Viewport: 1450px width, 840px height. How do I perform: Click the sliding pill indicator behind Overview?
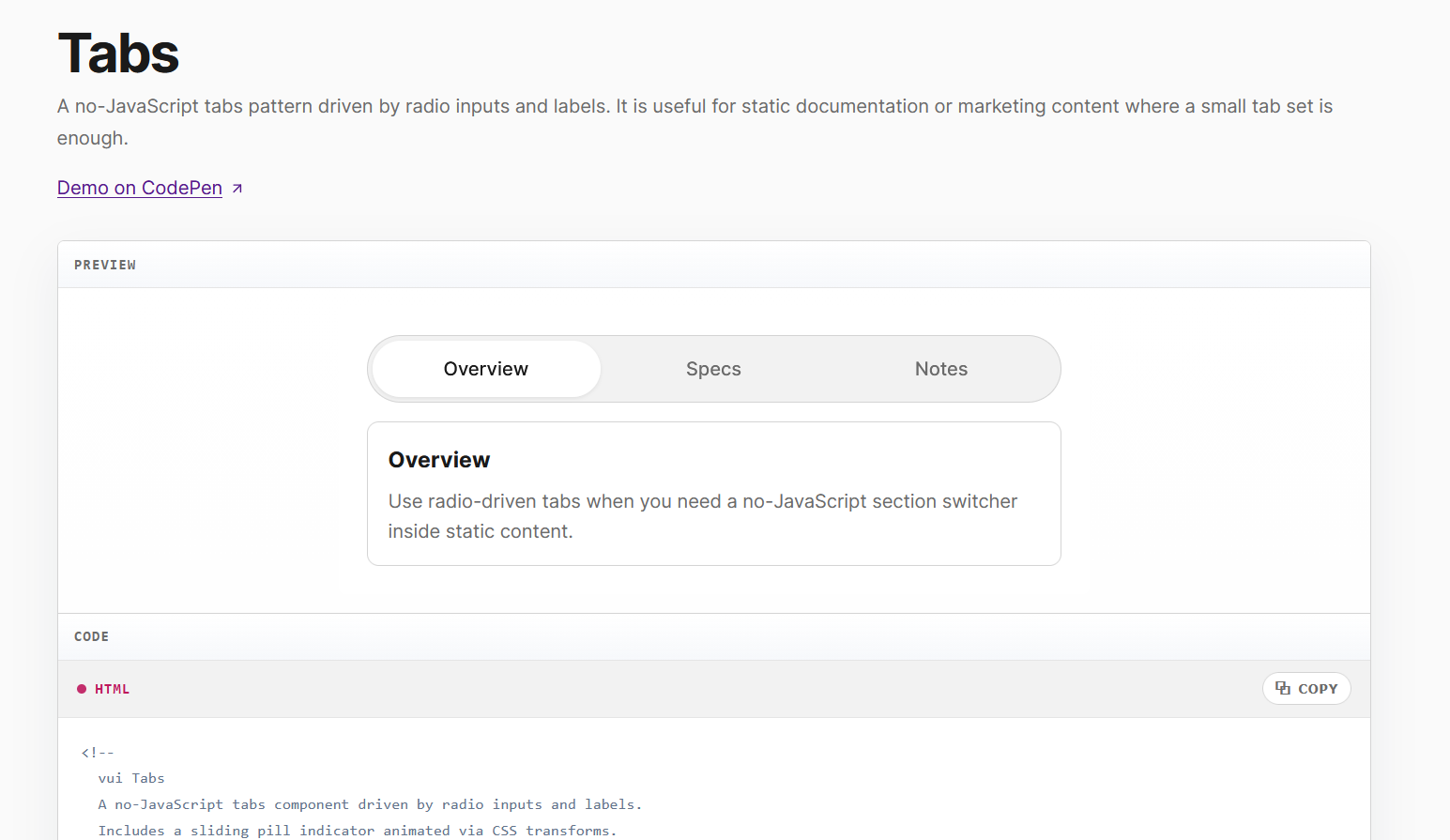(485, 369)
